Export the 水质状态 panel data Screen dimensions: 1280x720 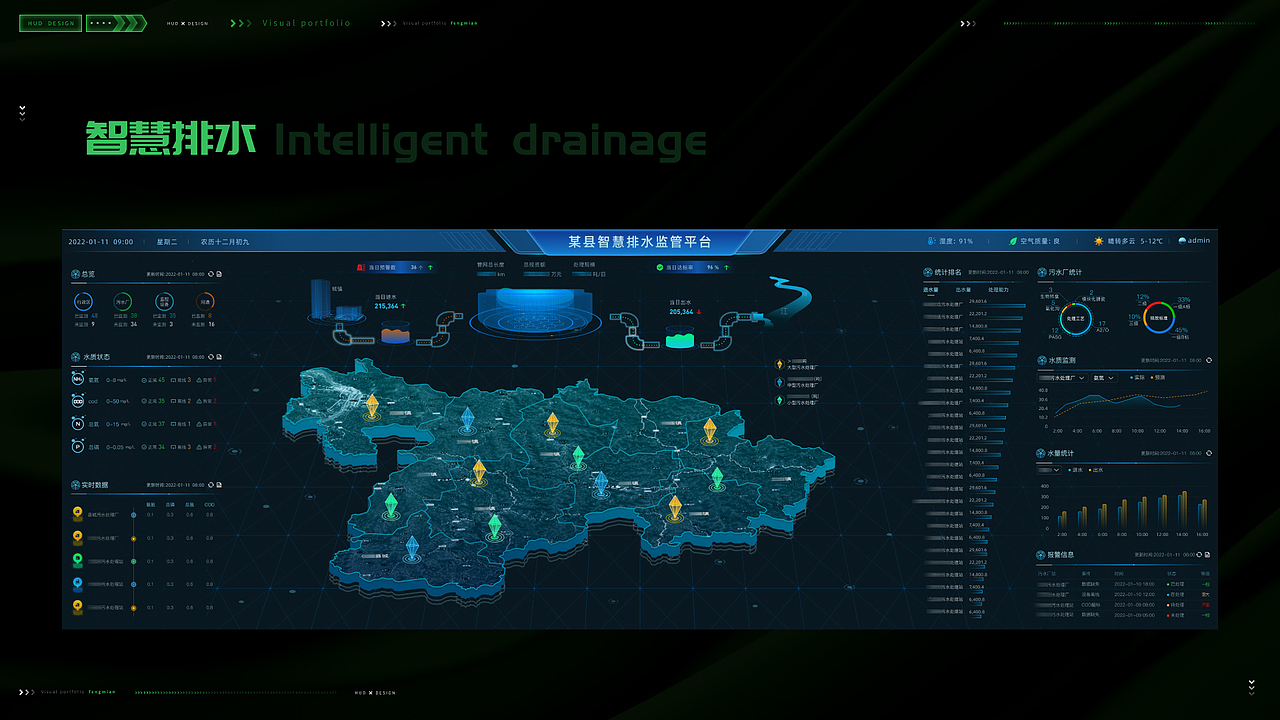pyautogui.click(x=219, y=357)
